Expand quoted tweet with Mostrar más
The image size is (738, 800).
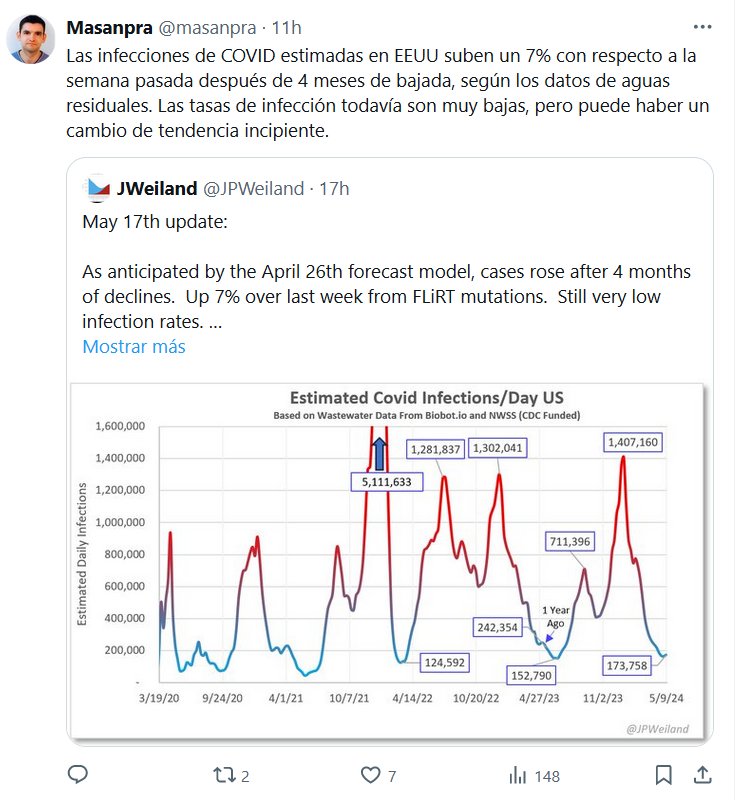pyautogui.click(x=133, y=347)
